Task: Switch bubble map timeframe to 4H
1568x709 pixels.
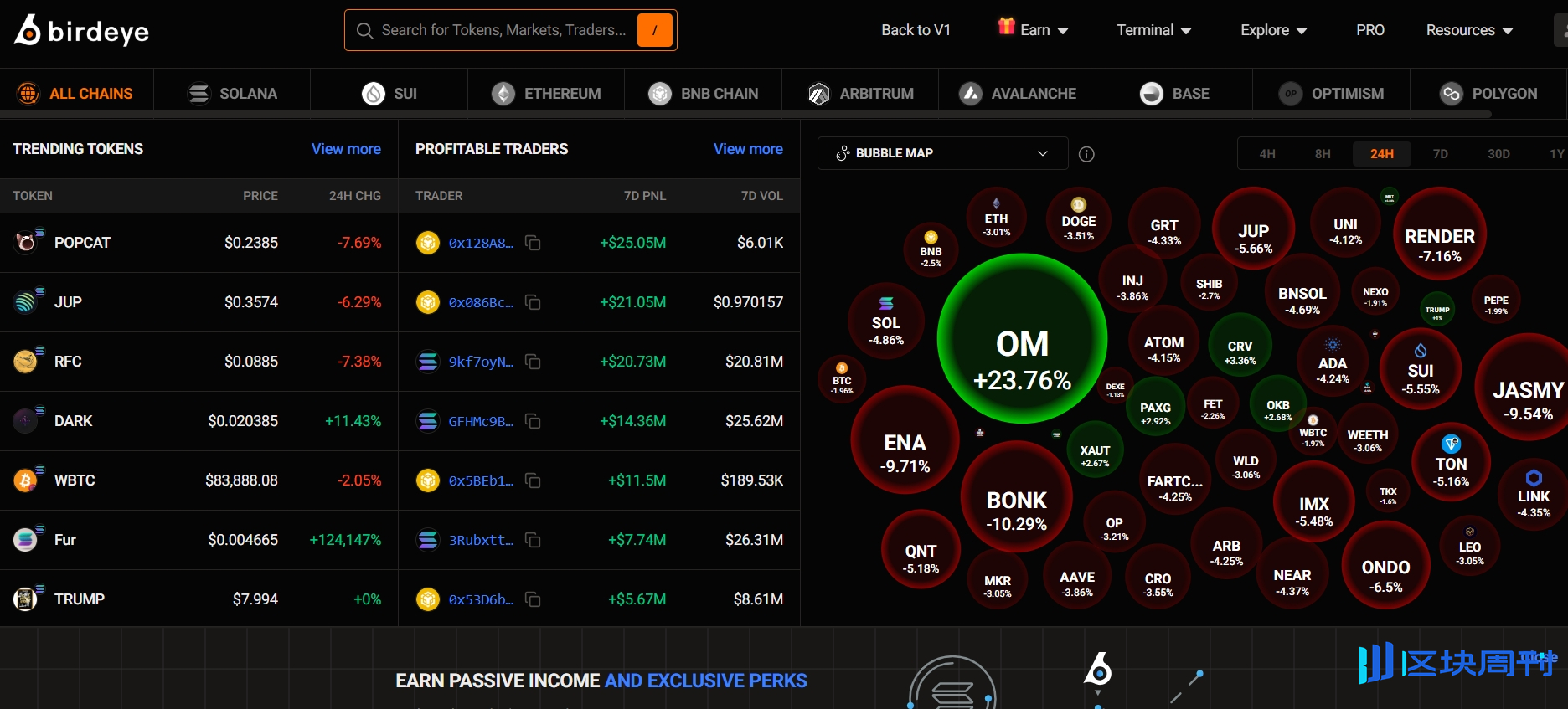Action: click(x=1267, y=154)
